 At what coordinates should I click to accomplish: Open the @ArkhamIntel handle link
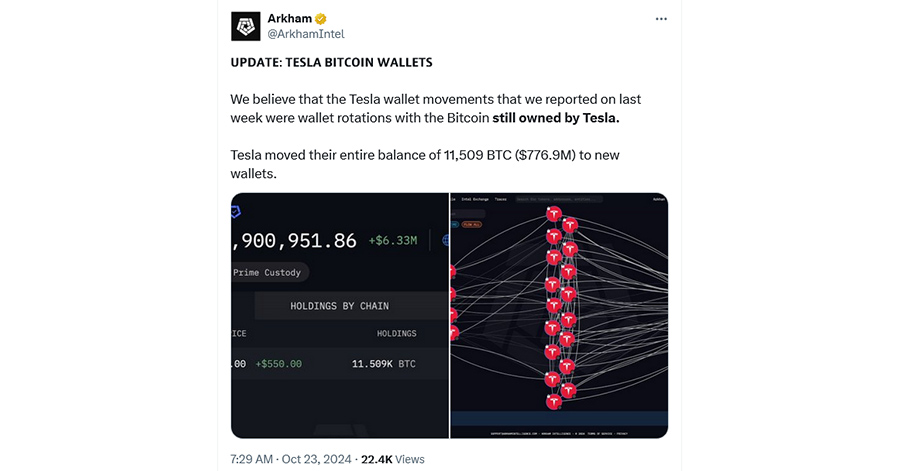[306, 34]
